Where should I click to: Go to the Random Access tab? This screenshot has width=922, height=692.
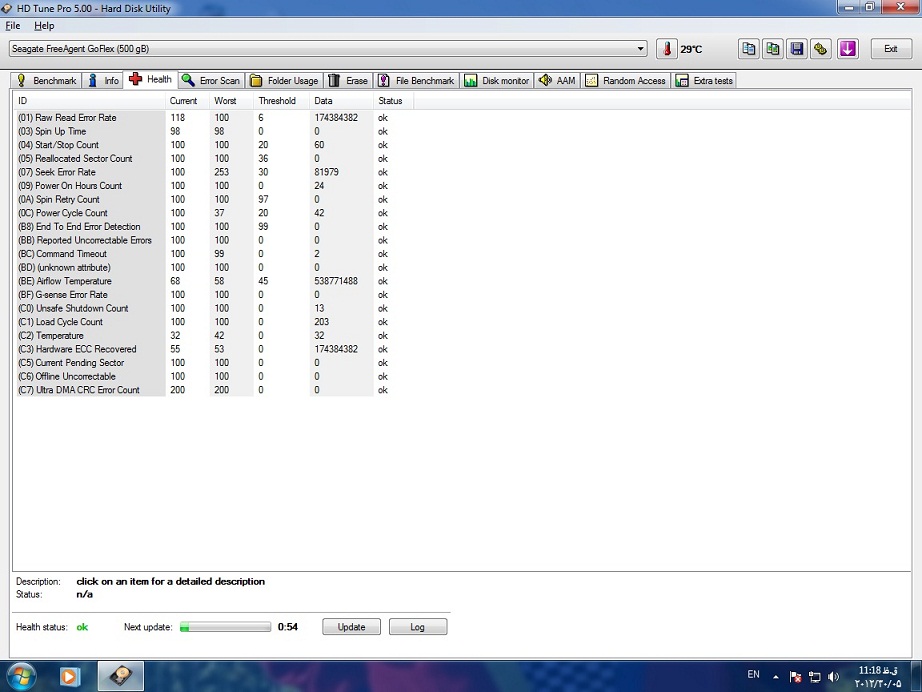626,81
